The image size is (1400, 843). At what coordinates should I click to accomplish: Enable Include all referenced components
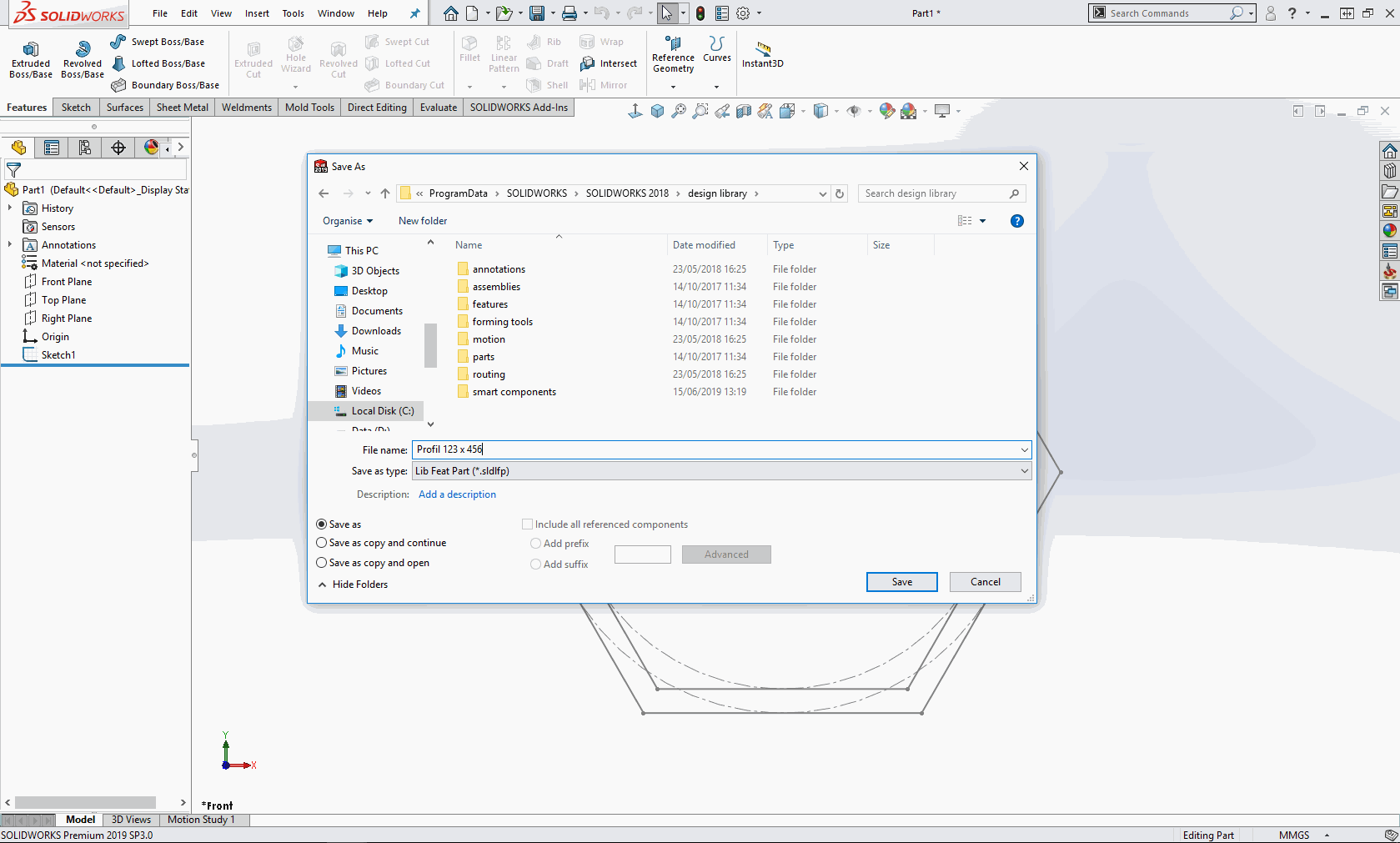click(527, 524)
